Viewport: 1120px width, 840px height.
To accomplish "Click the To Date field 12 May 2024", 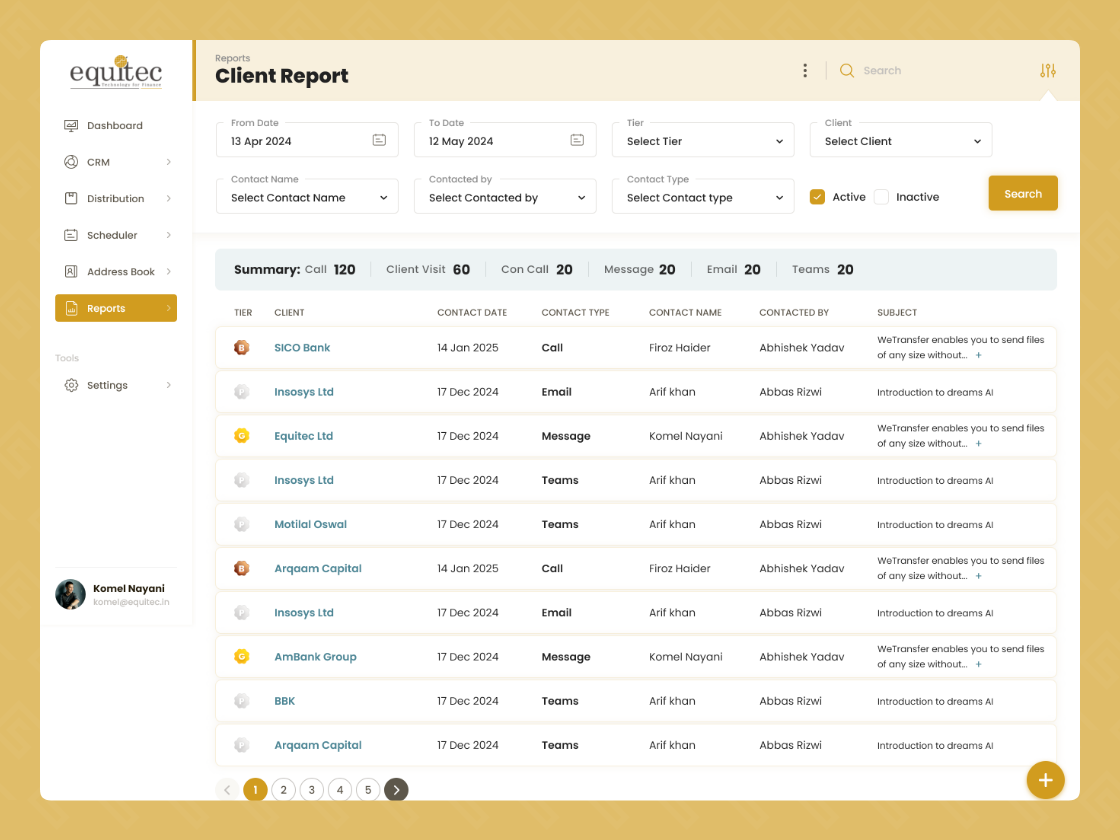I will point(505,140).
